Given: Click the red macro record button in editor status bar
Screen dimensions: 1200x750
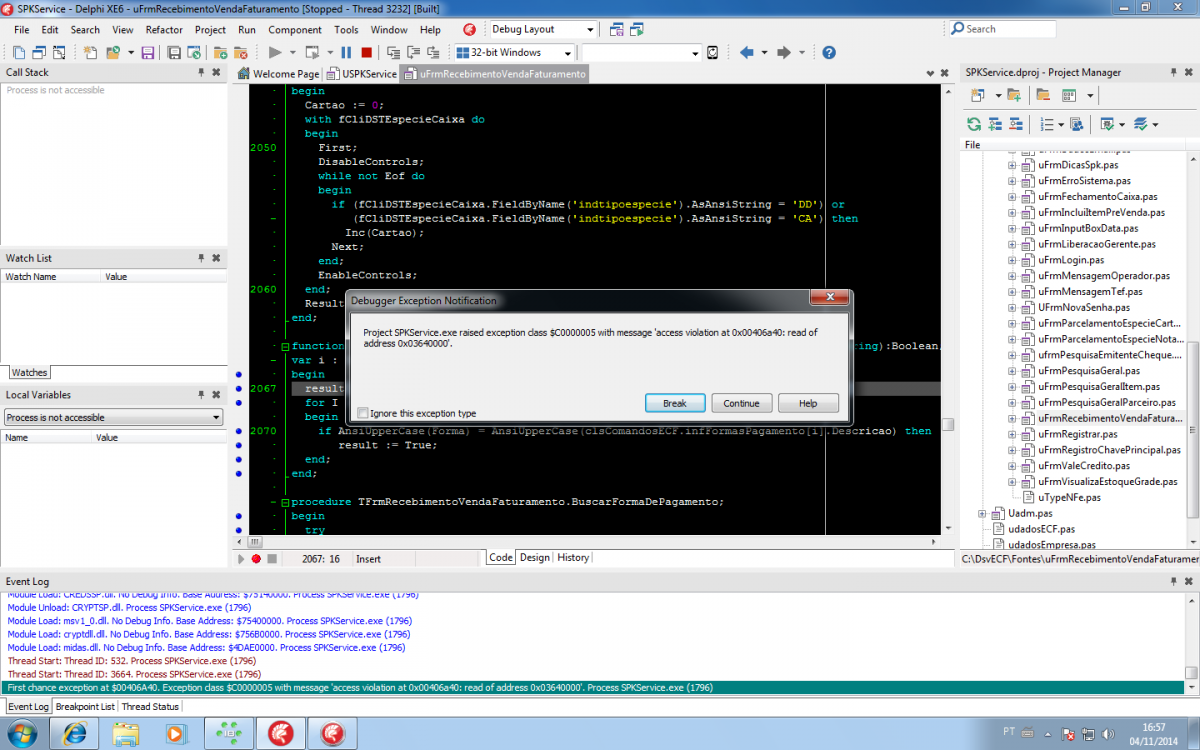Looking at the screenshot, I should tap(257, 559).
